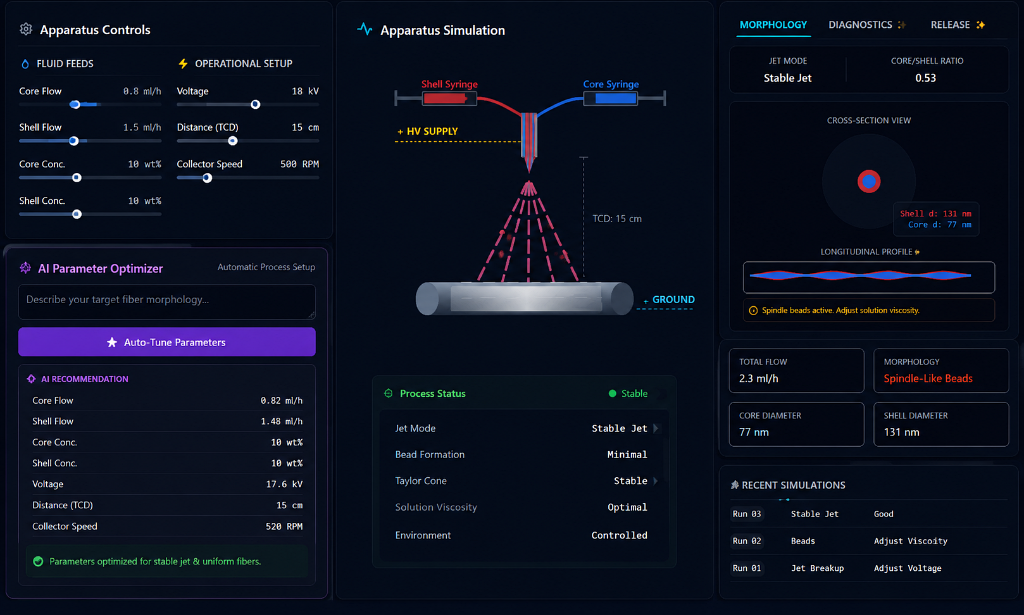This screenshot has width=1024, height=615.
Task: Select the Run 02 simulation row
Action: pyautogui.click(x=869, y=541)
